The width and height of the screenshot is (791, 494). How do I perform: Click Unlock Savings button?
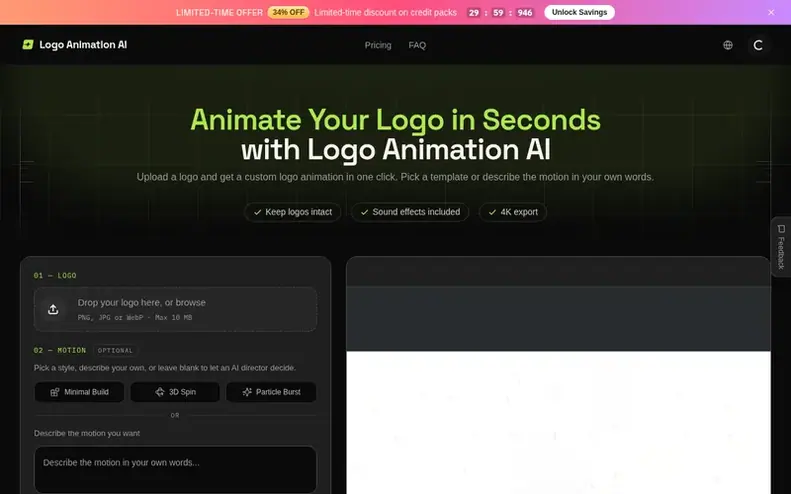point(579,13)
